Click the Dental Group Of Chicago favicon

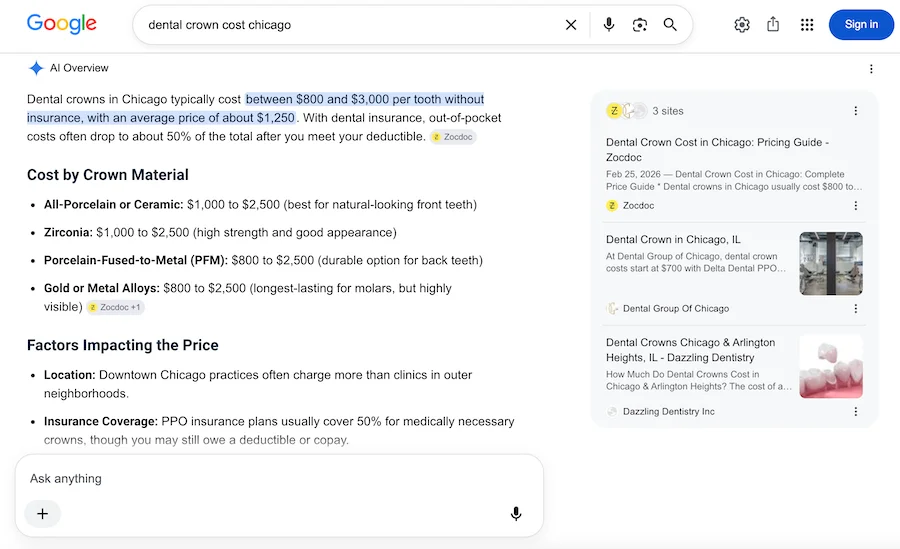coord(612,308)
